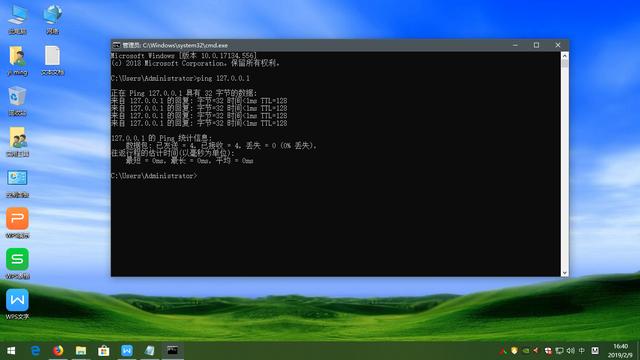Screen dimensions: 640x360
Task: Open the Action Center notification icon
Action: tap(595, 351)
